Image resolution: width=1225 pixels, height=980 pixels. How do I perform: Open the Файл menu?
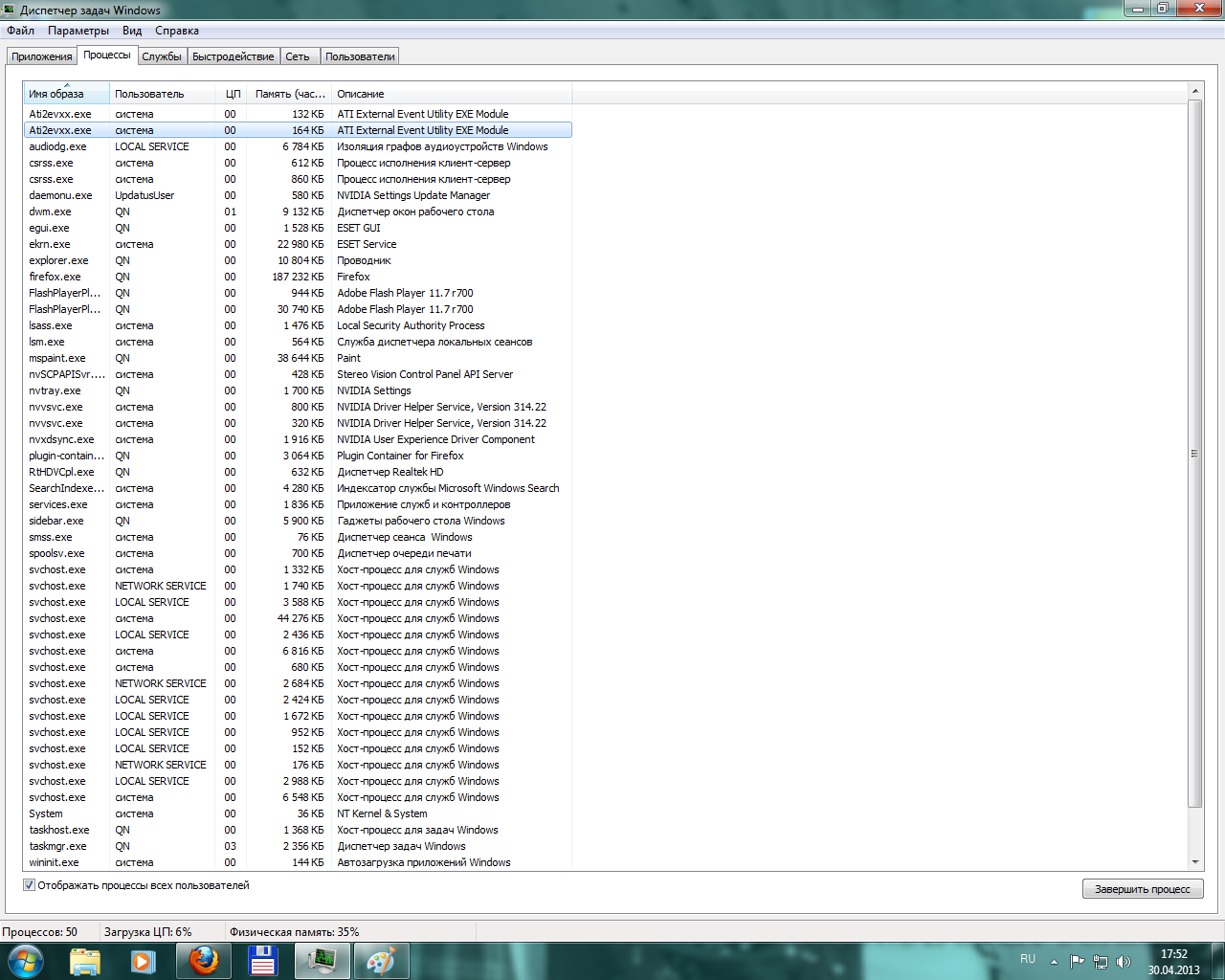20,31
